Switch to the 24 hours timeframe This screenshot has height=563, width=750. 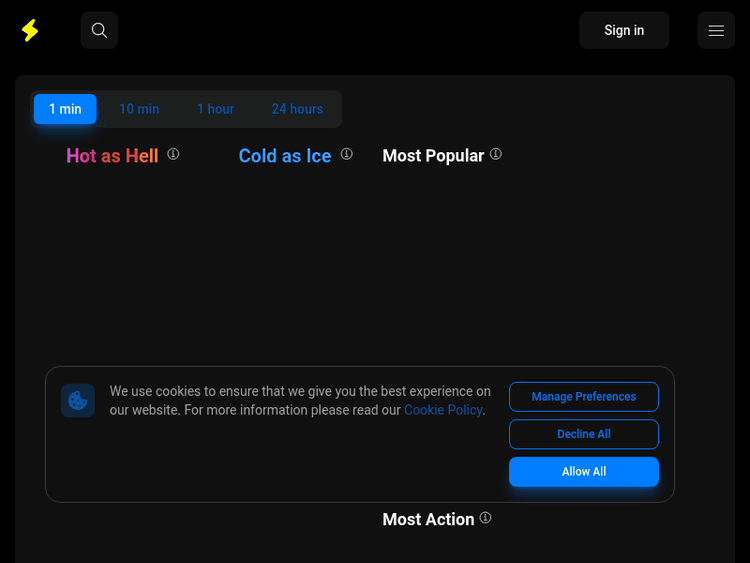point(297,109)
